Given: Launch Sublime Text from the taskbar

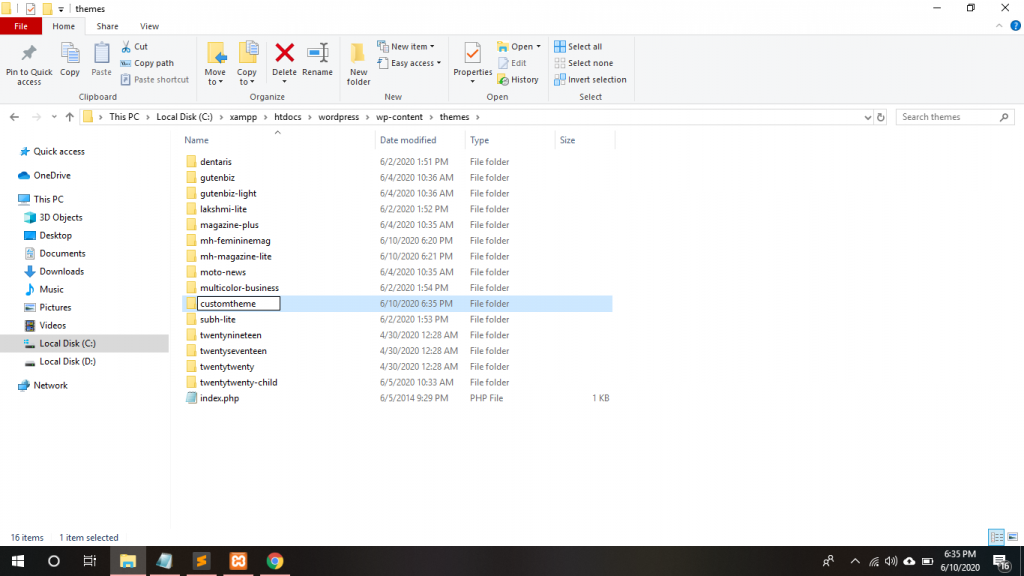Looking at the screenshot, I should (x=201, y=561).
